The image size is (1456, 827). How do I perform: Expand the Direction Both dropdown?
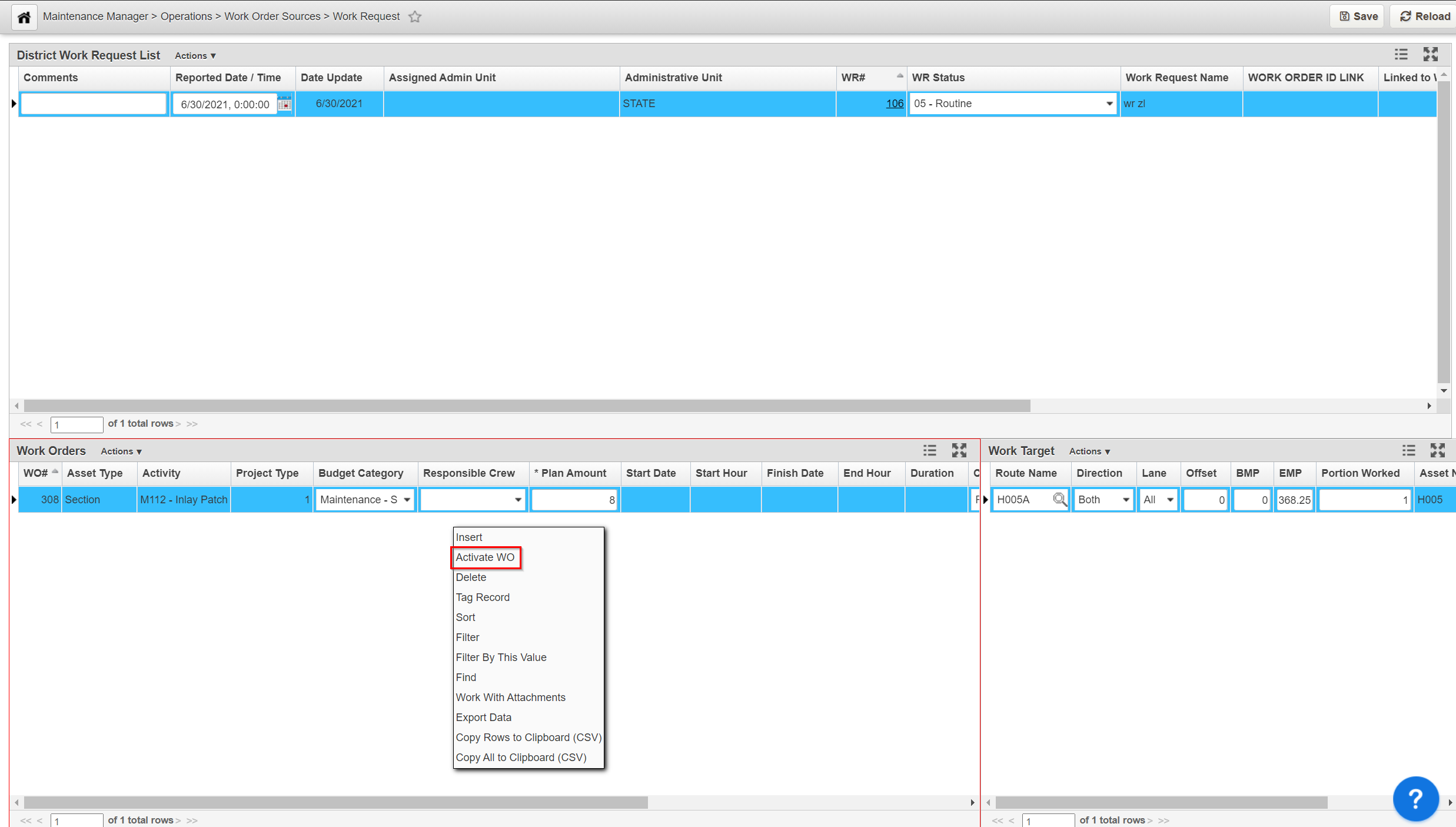pos(1125,500)
